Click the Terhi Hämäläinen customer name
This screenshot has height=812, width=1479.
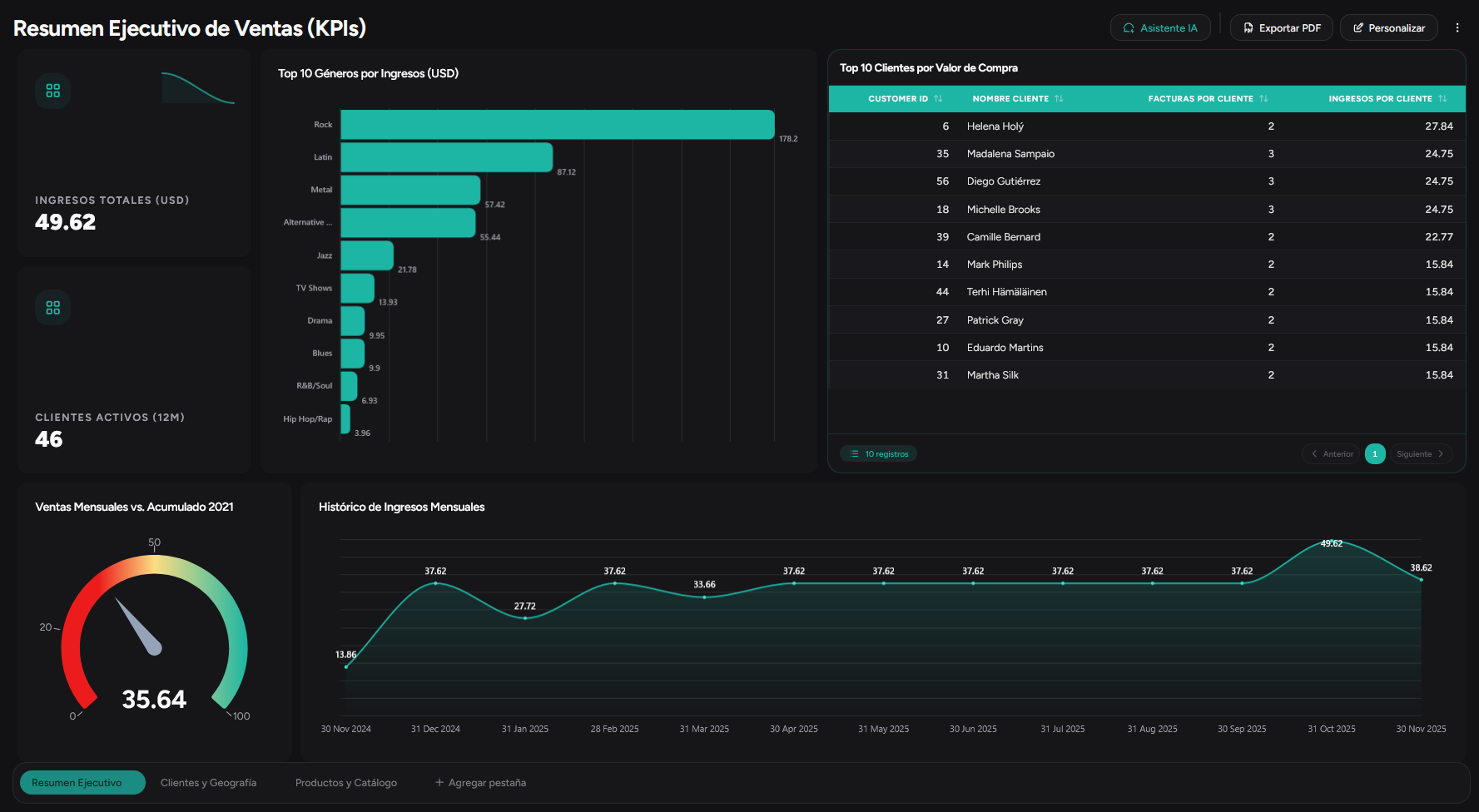tap(1007, 292)
